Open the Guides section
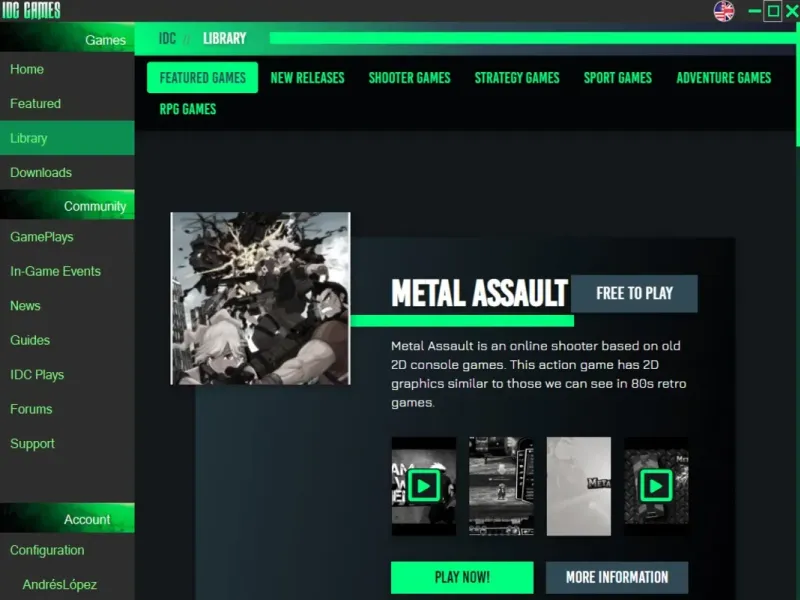The height and width of the screenshot is (600, 800). click(x=67, y=340)
